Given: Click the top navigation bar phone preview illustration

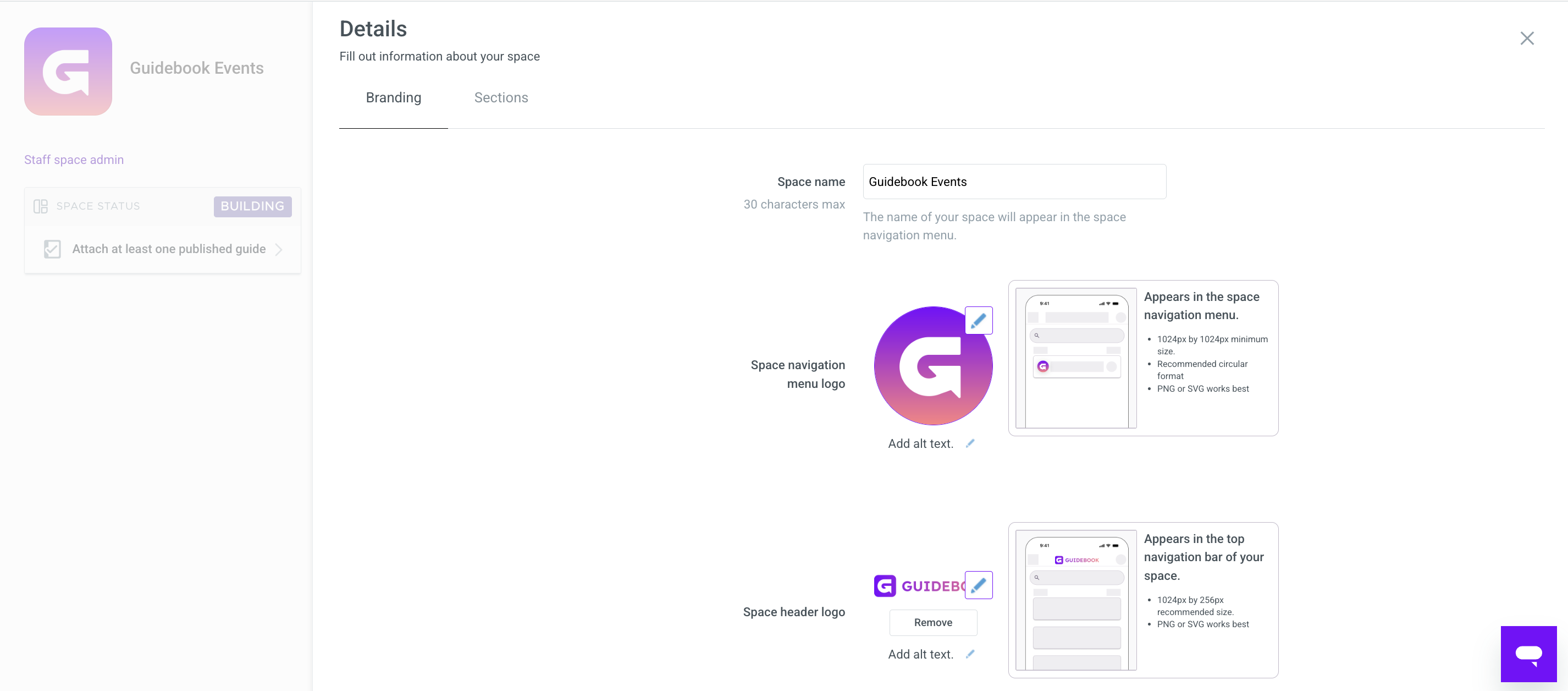Looking at the screenshot, I should click(1075, 600).
